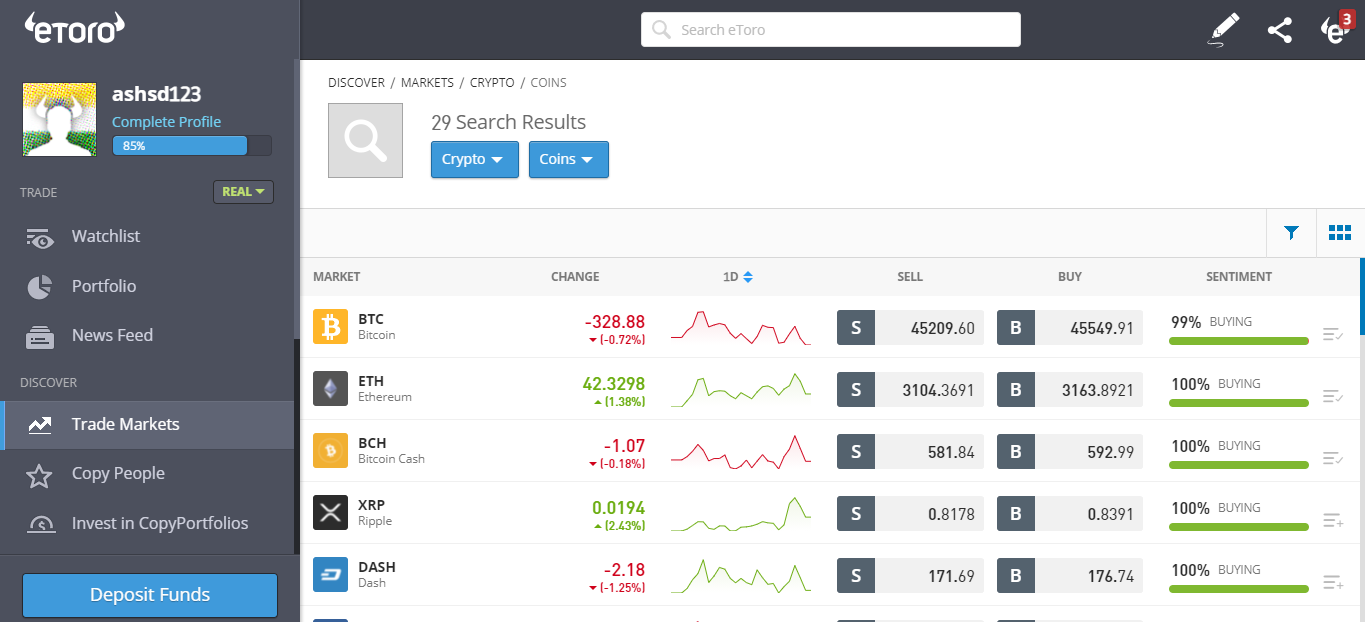Screen dimensions: 1365x622
Task: Add DASH to watchlist
Action: tap(1332, 582)
